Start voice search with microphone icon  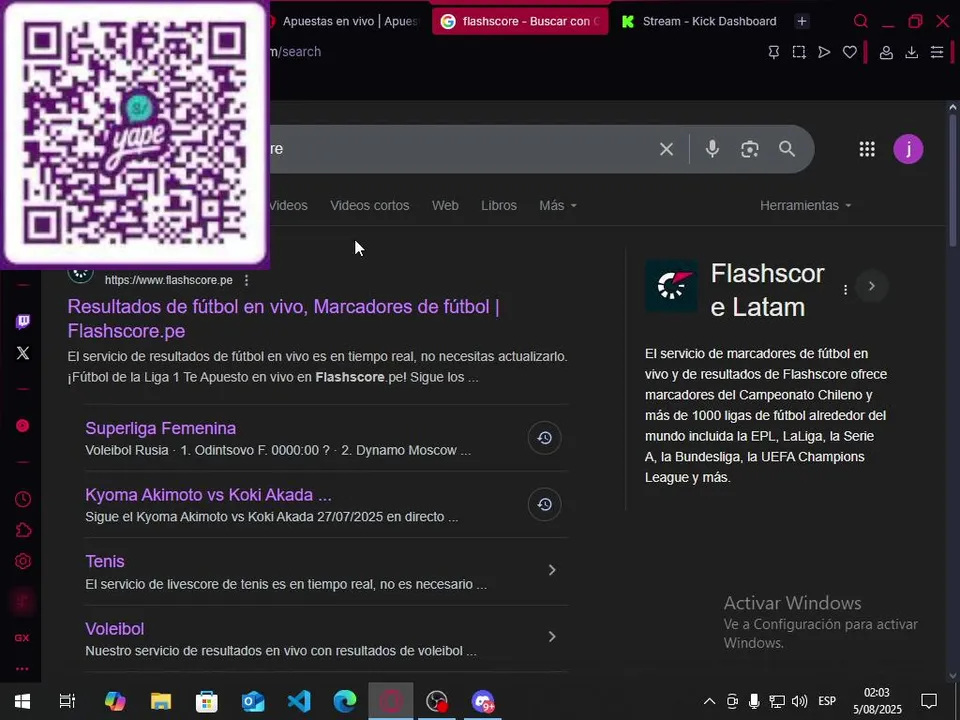click(x=712, y=149)
